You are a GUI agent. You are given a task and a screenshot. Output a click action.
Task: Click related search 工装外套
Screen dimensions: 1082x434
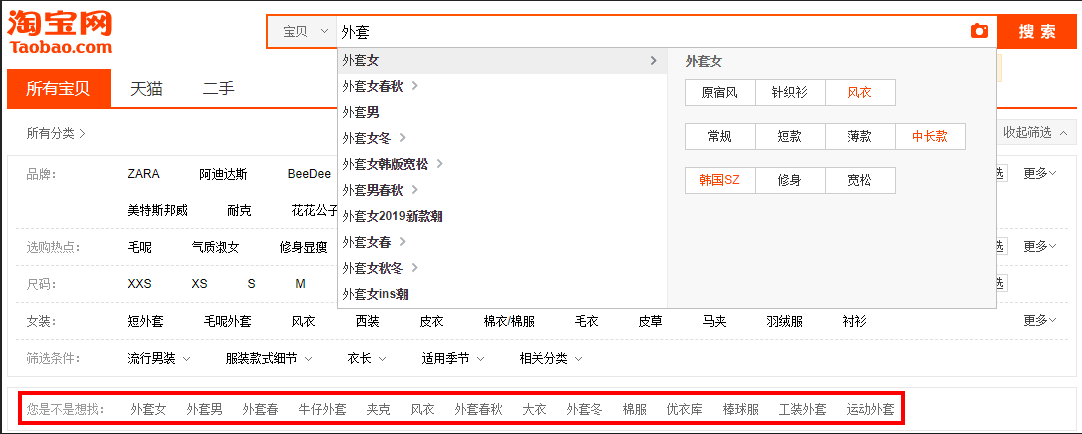[803, 410]
